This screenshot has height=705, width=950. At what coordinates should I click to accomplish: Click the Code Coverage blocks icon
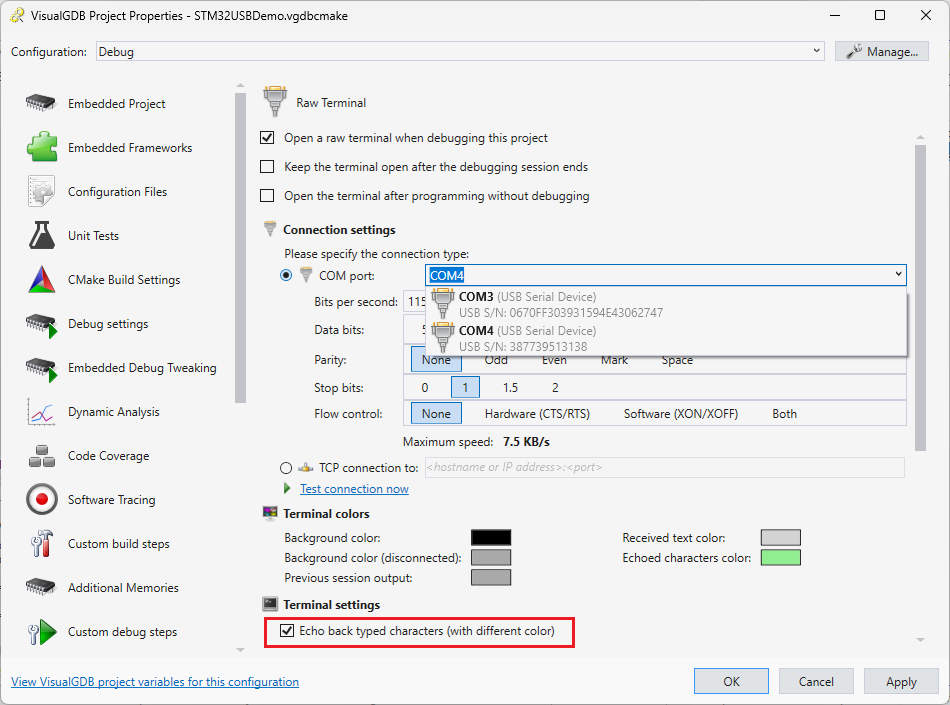click(41, 456)
